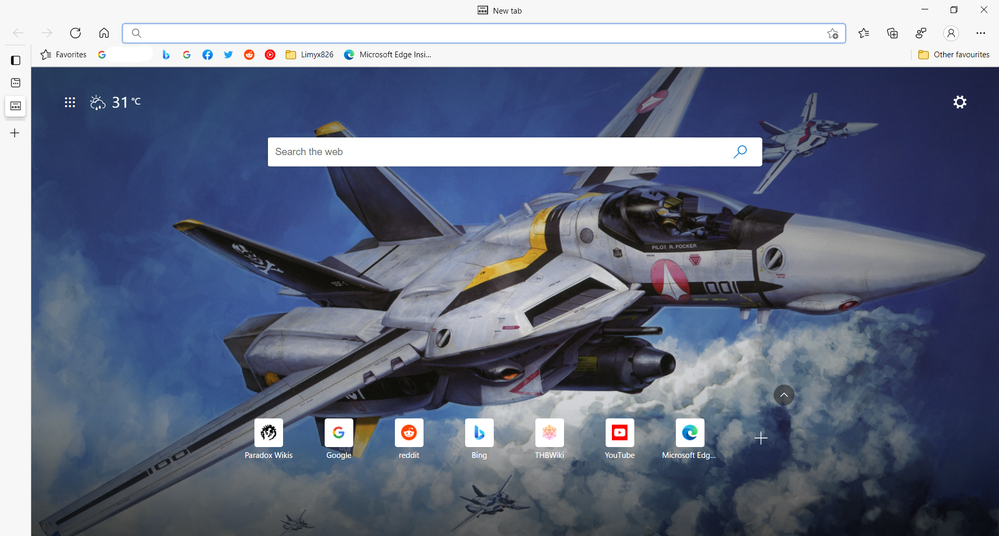Open the Google quick link tile

[x=338, y=439]
